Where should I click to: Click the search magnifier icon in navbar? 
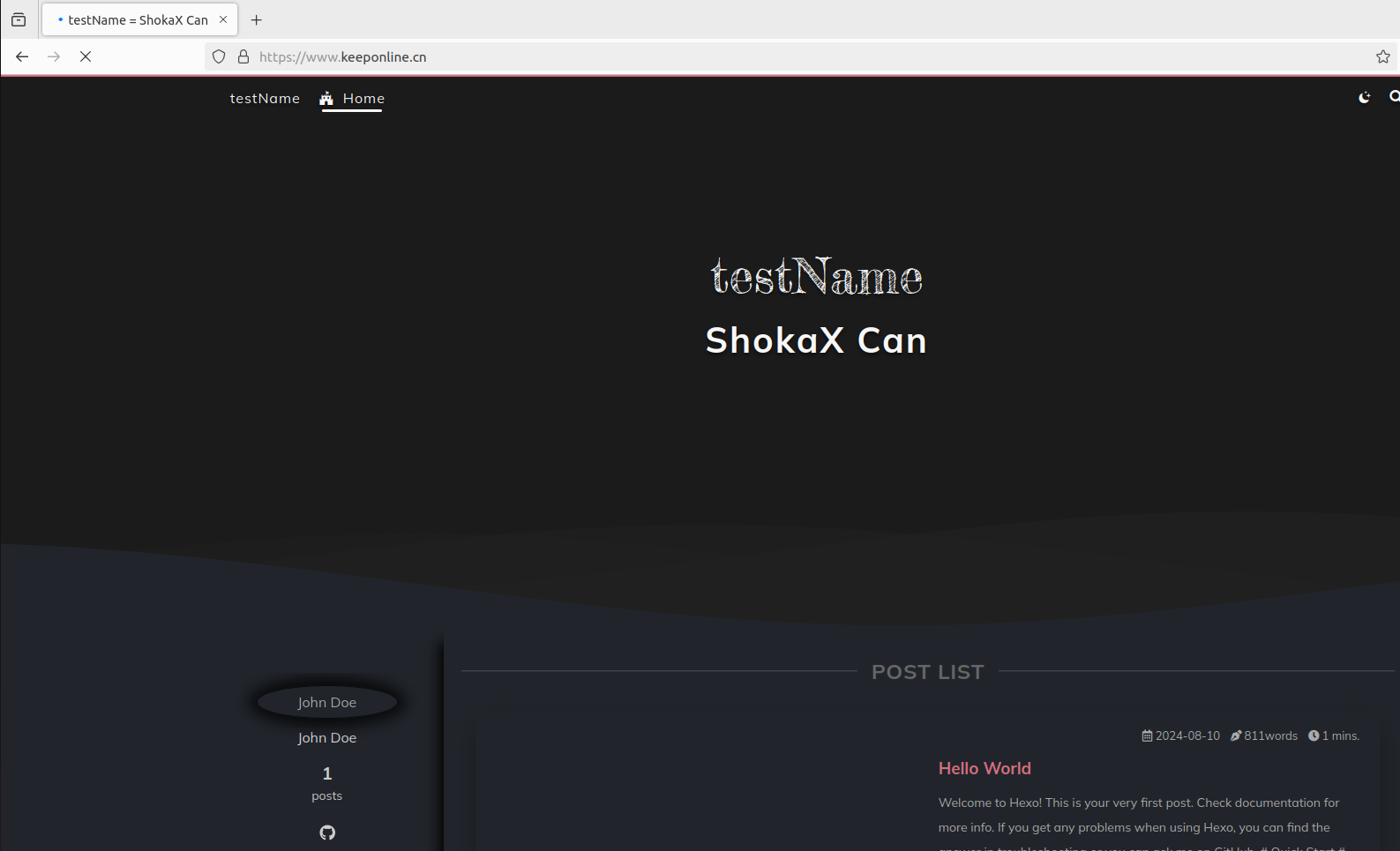point(1394,97)
